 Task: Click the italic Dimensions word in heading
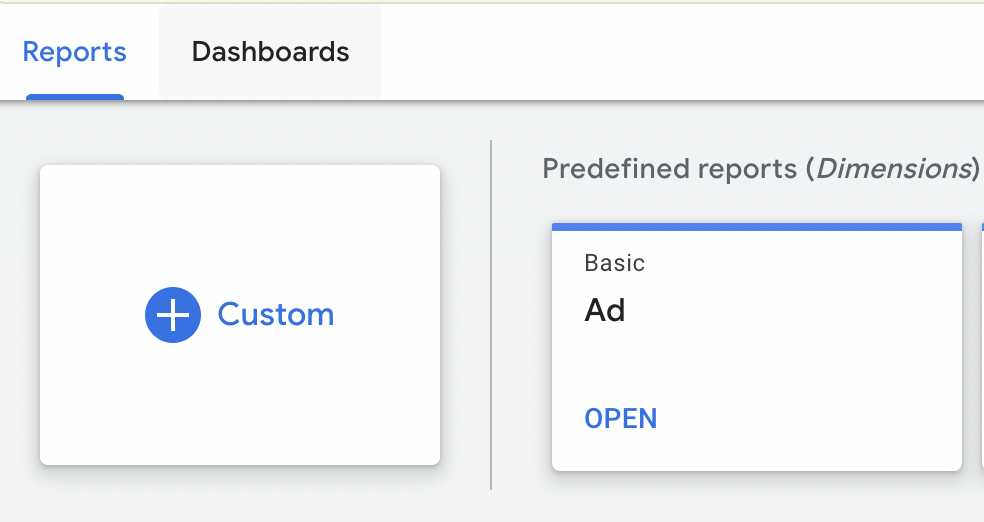tap(893, 168)
